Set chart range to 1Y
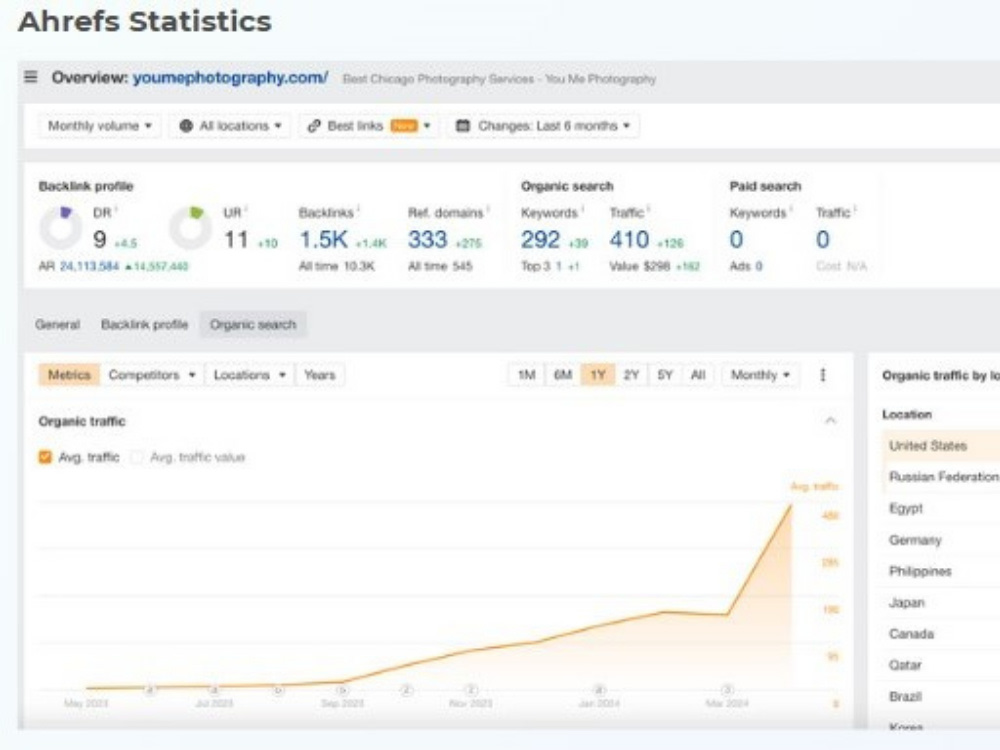The height and width of the screenshot is (750, 1000). 598,375
